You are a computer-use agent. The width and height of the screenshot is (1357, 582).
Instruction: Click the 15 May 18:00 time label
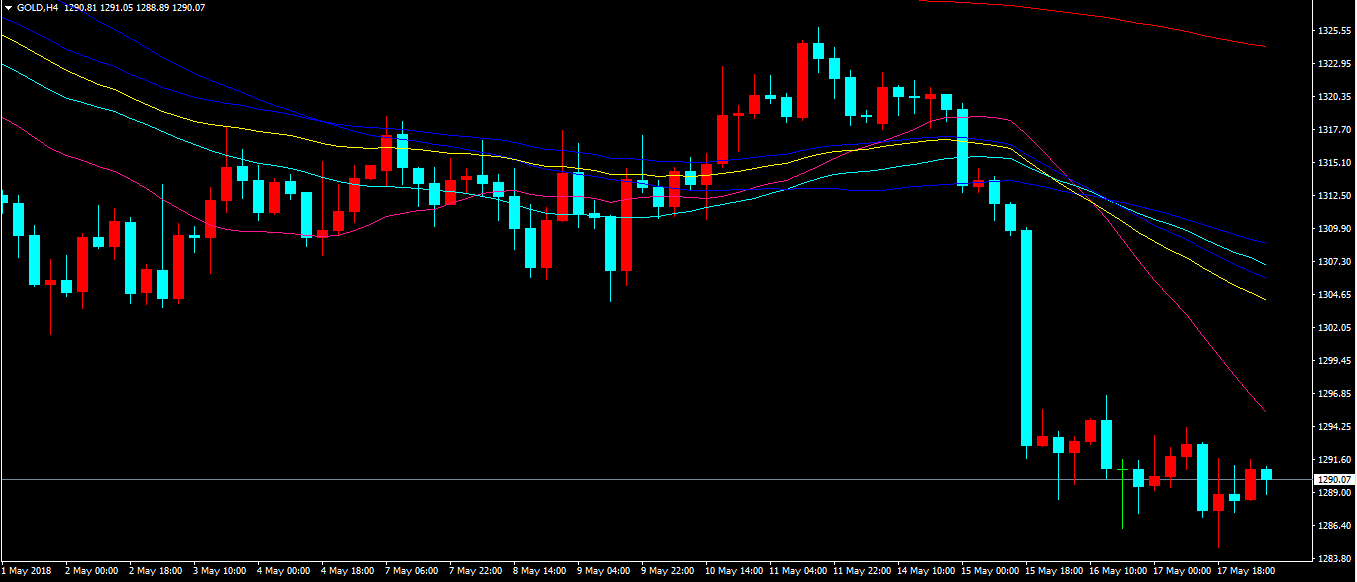1054,571
